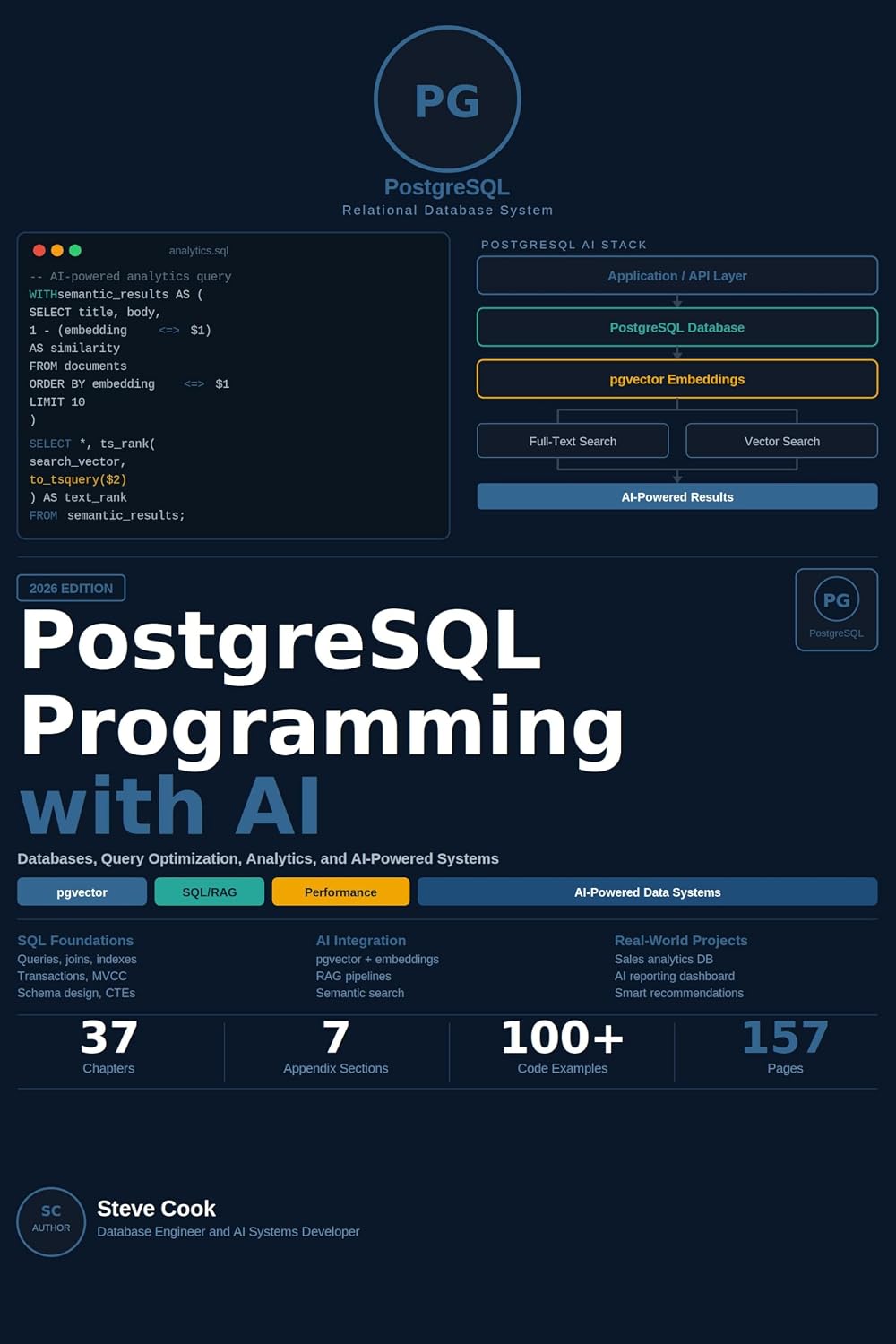Click 'Queries, joins, indexes' line
Viewport: 896px width, 1344px height.
click(77, 960)
